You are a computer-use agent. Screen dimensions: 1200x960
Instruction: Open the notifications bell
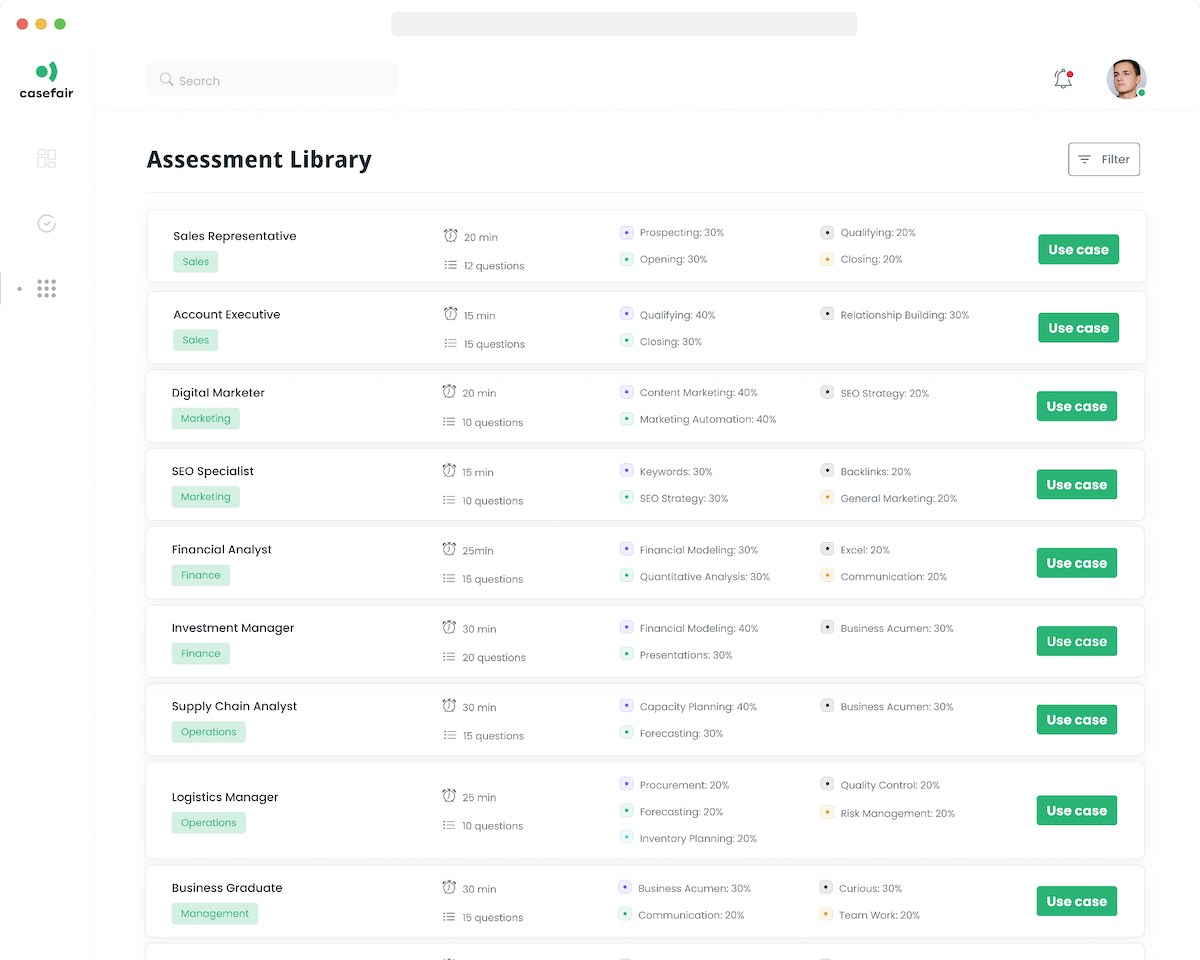[x=1063, y=77]
